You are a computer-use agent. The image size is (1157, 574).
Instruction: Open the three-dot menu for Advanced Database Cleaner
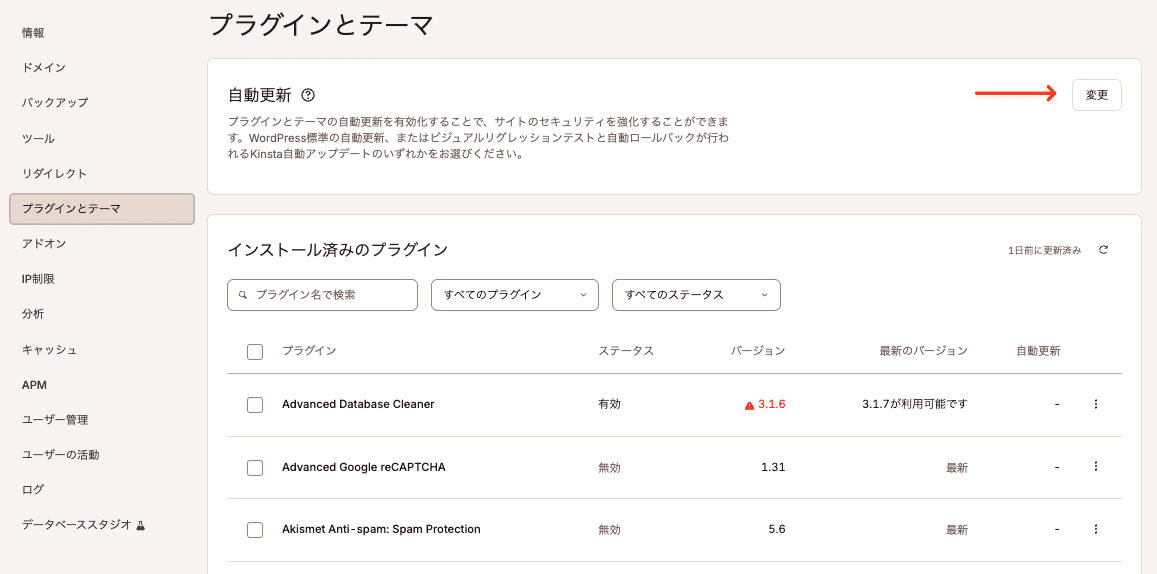pyautogui.click(x=1096, y=404)
